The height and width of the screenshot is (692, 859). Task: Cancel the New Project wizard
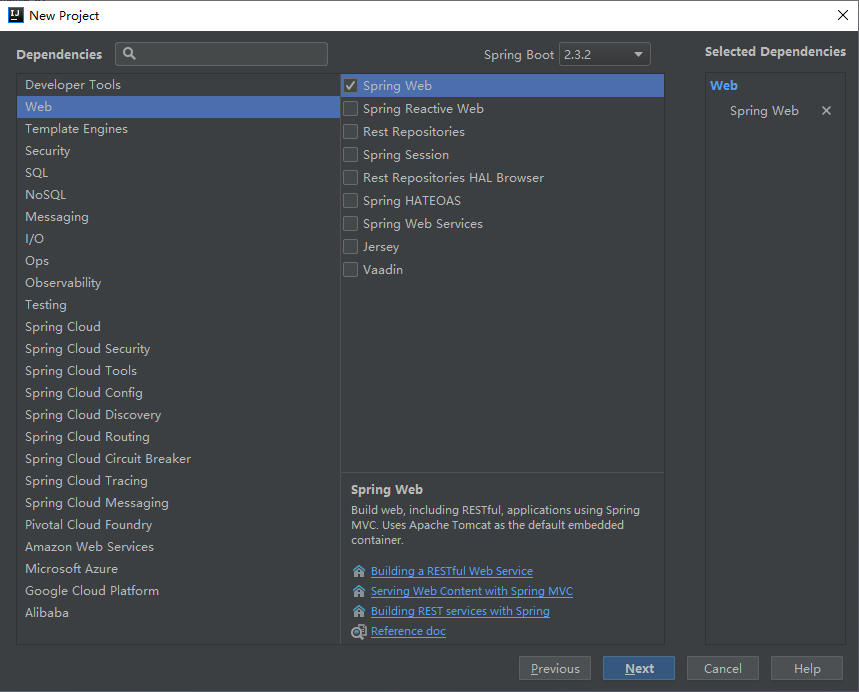point(723,668)
